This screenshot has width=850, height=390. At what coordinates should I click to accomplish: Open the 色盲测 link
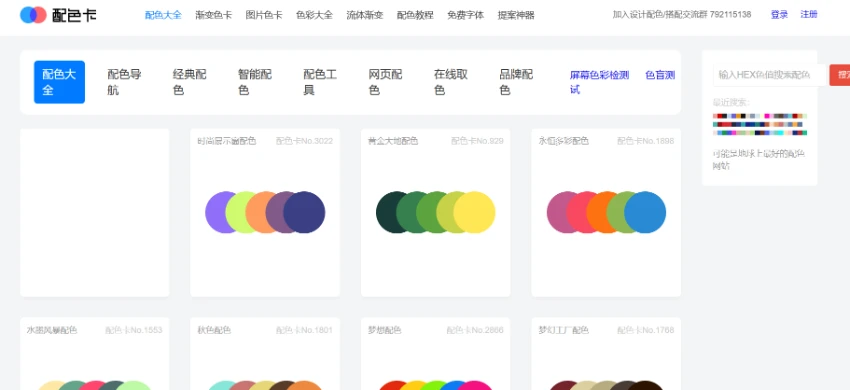click(660, 75)
